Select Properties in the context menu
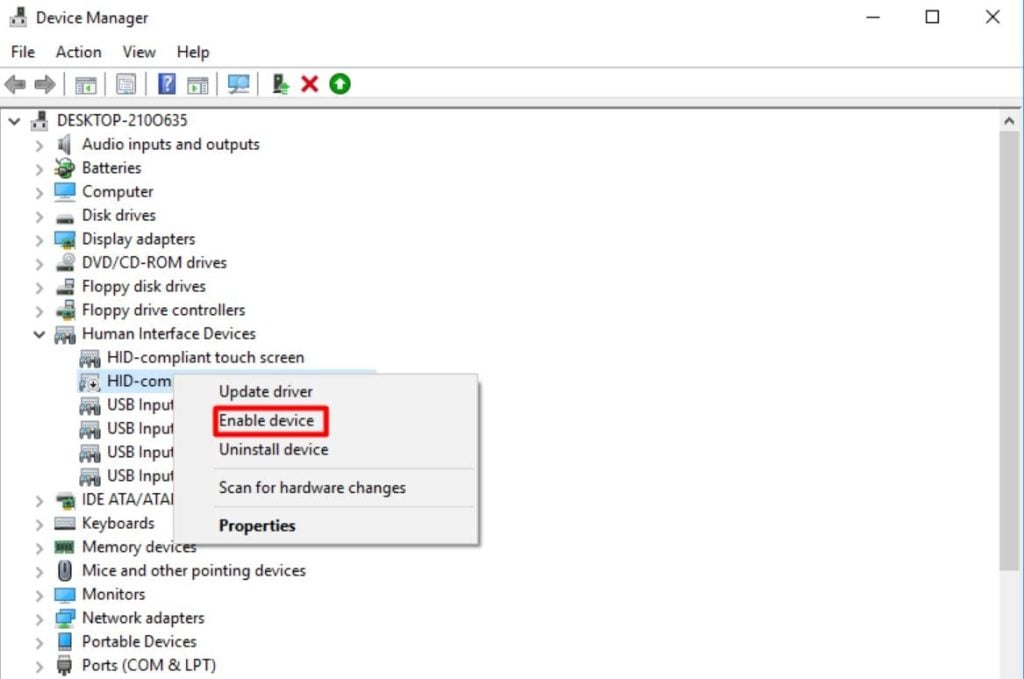The width and height of the screenshot is (1024, 679). coord(257,526)
